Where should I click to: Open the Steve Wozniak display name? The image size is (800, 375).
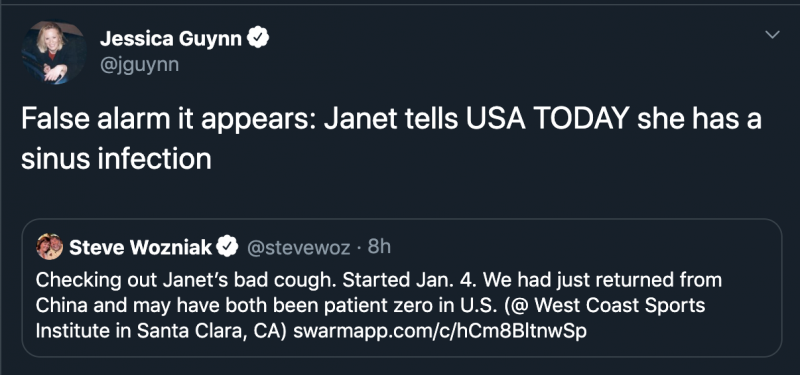tap(140, 247)
